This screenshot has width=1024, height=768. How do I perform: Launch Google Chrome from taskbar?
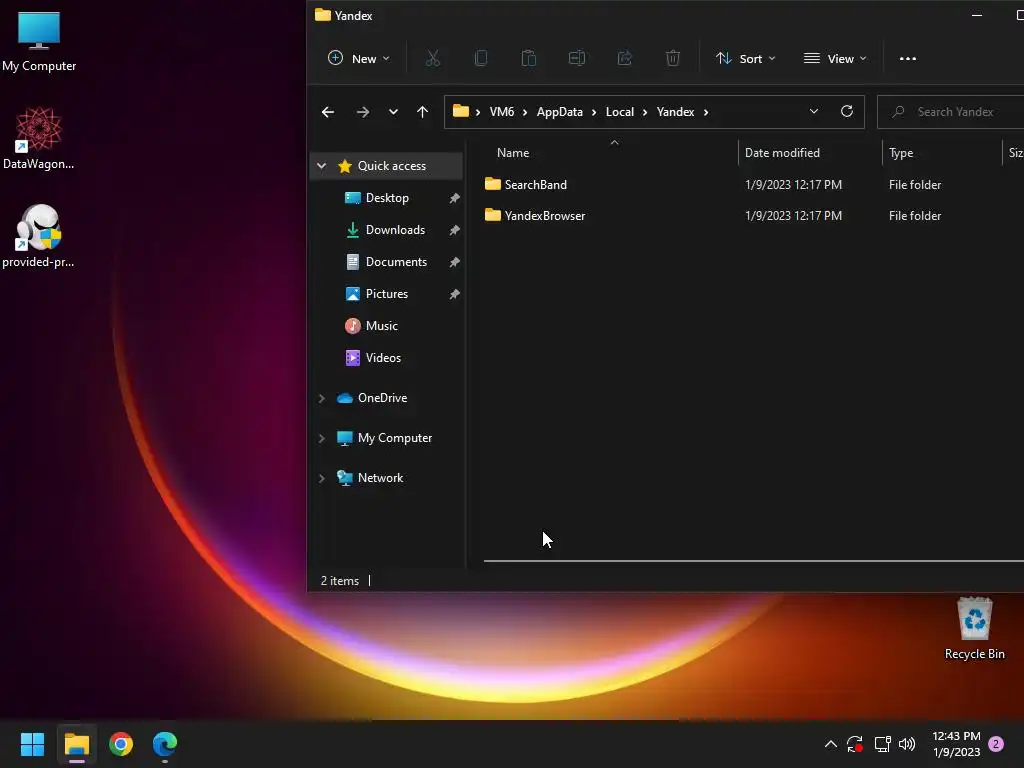click(x=121, y=744)
